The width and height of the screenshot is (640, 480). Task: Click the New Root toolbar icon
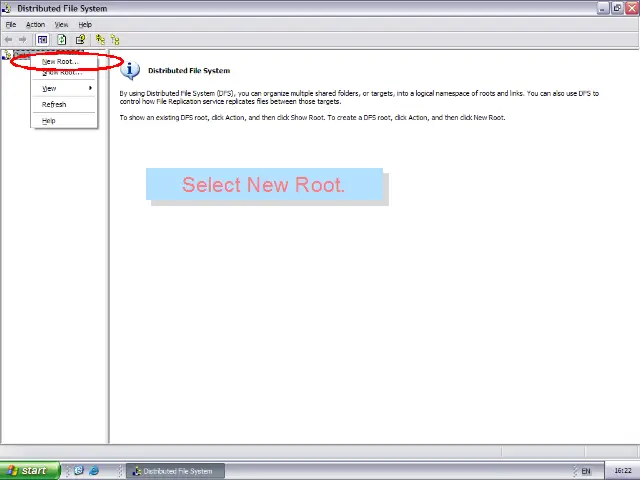(x=100, y=40)
